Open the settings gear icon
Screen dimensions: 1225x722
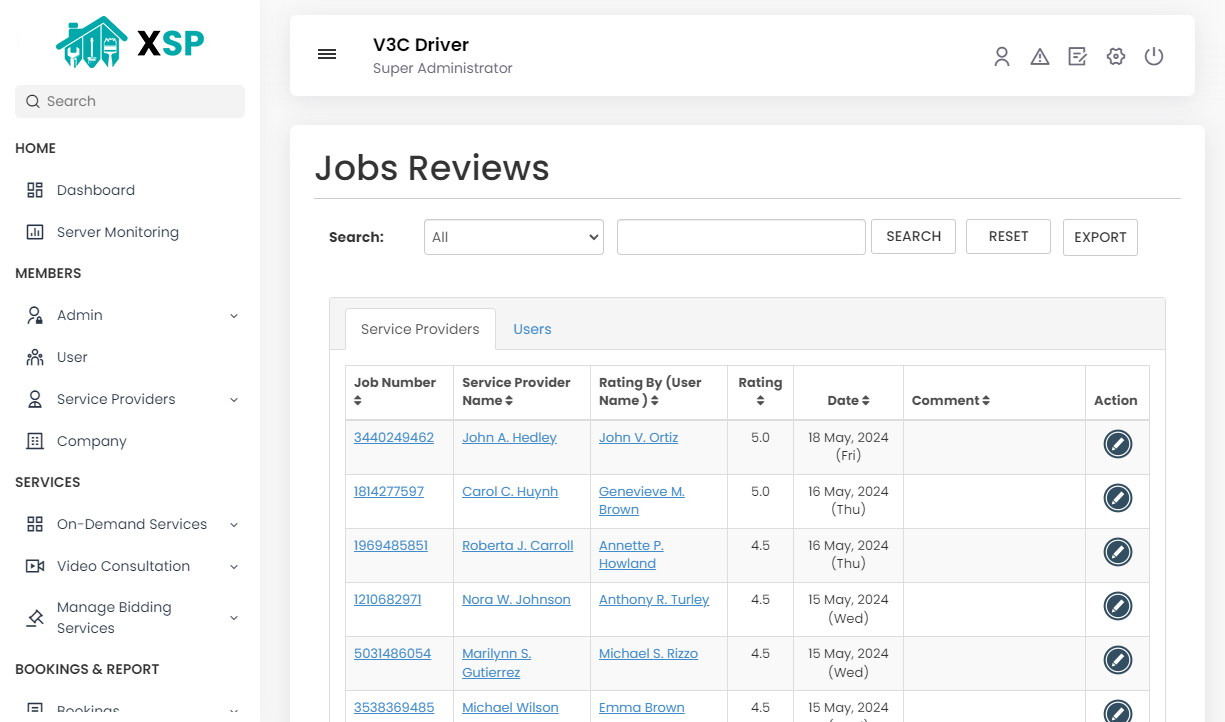(x=1115, y=56)
